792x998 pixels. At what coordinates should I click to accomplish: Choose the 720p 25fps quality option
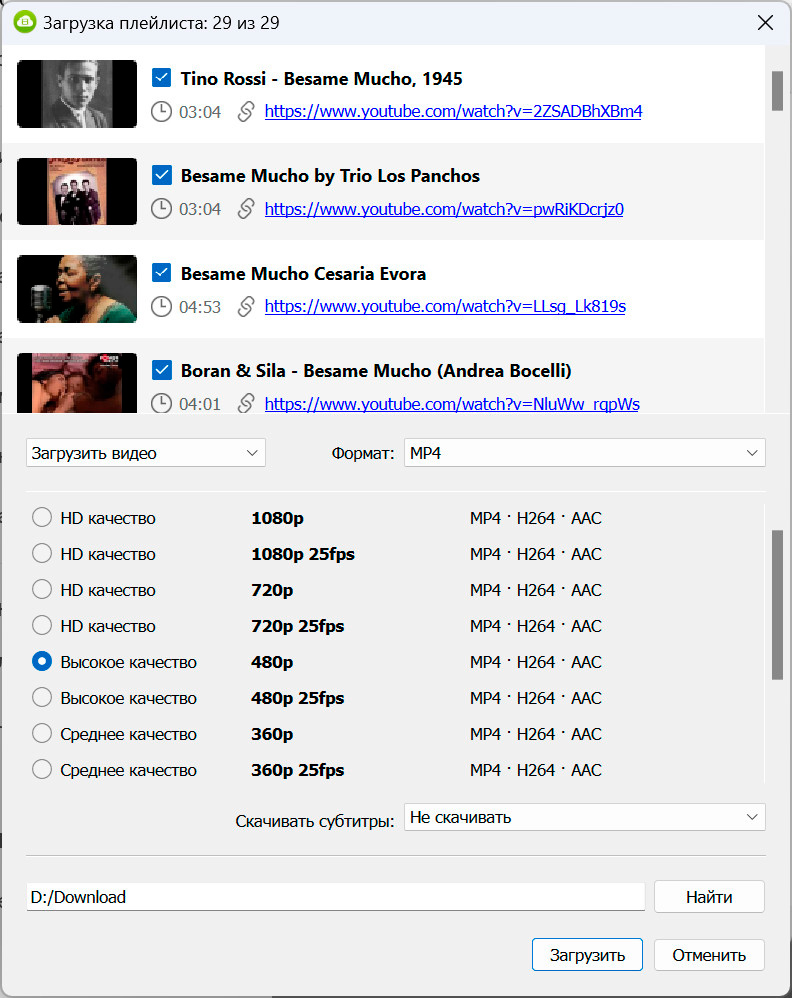click(42, 626)
